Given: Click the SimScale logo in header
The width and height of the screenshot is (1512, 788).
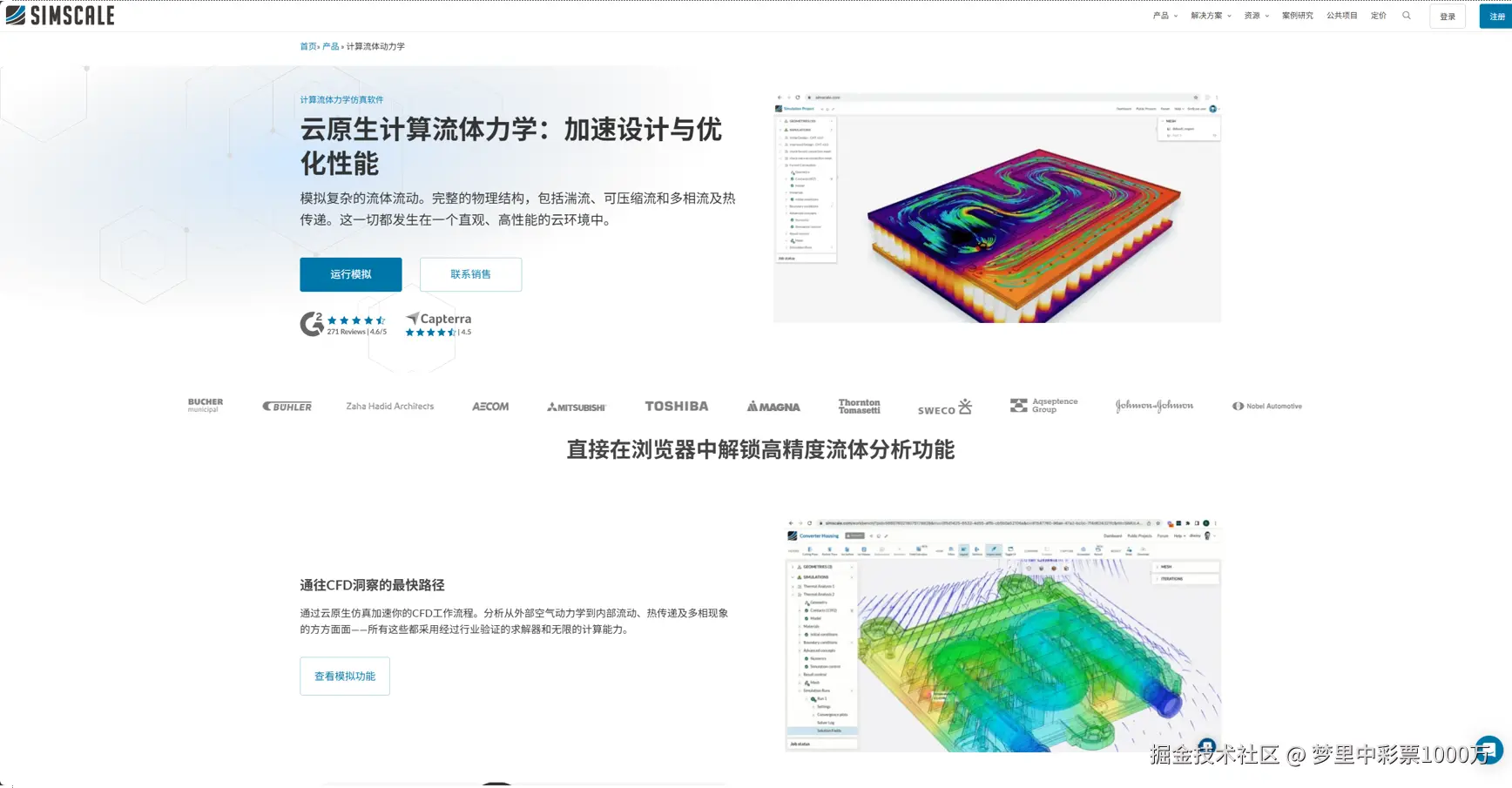Looking at the screenshot, I should [x=60, y=15].
